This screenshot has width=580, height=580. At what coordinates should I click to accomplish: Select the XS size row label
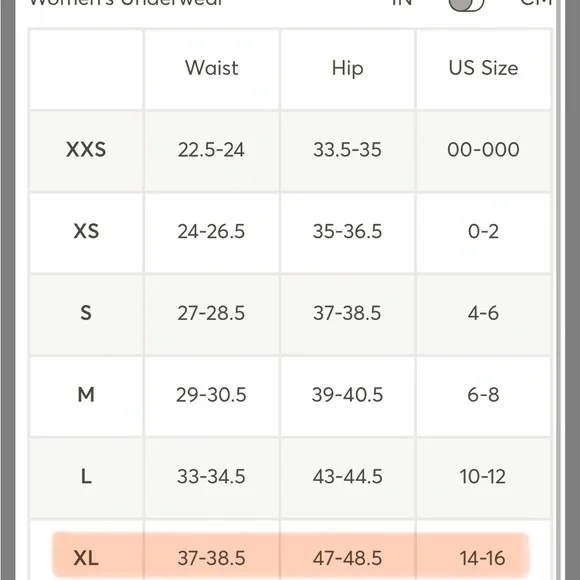click(x=86, y=232)
